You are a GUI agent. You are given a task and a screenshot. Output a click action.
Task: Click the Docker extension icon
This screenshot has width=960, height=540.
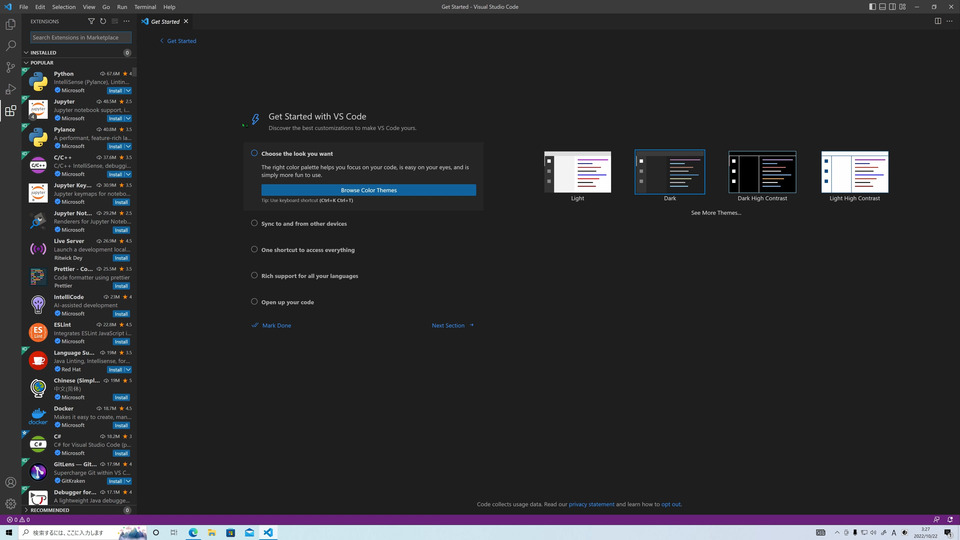click(x=38, y=416)
